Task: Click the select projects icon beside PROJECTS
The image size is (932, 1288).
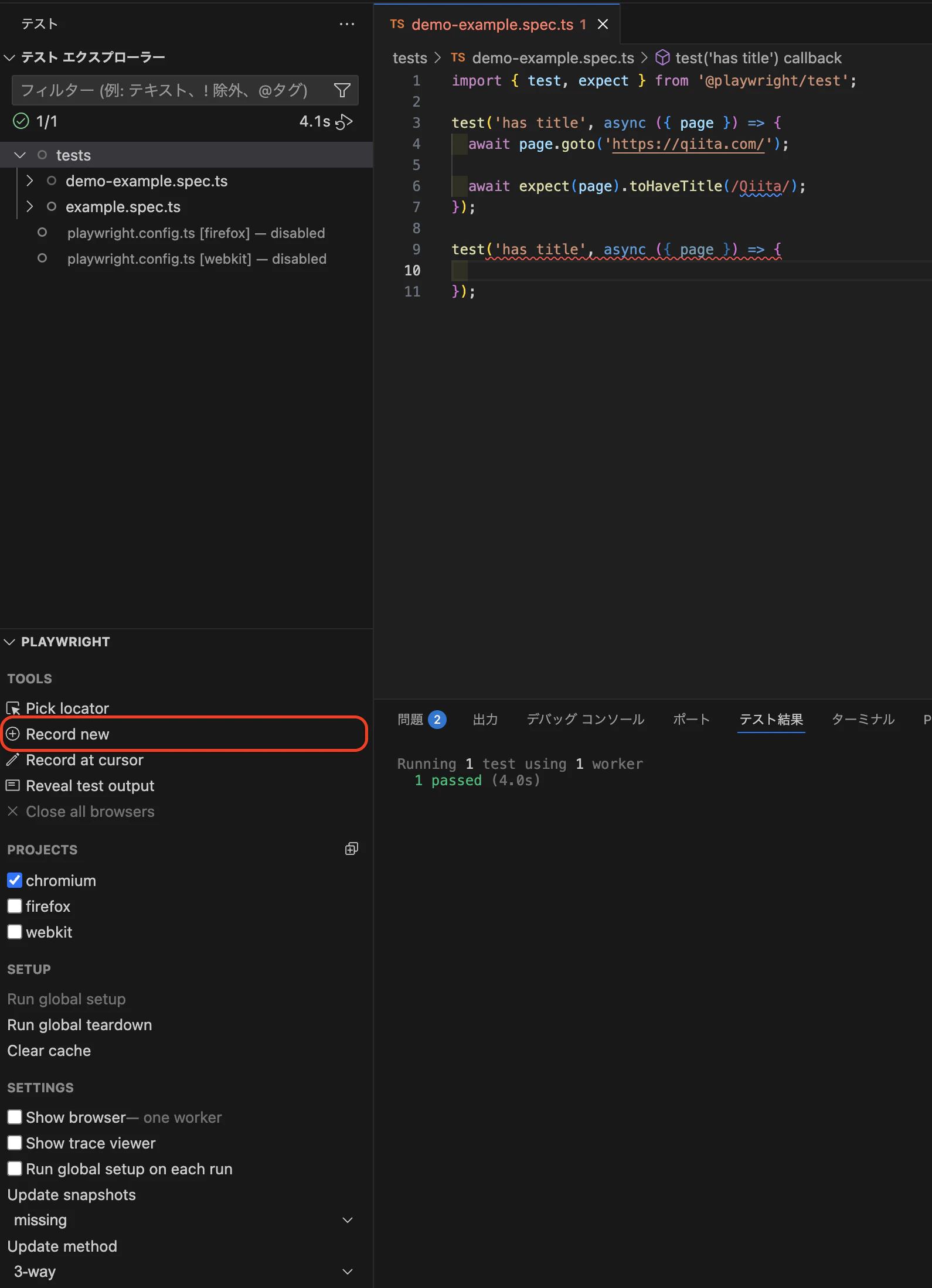Action: pyautogui.click(x=351, y=849)
